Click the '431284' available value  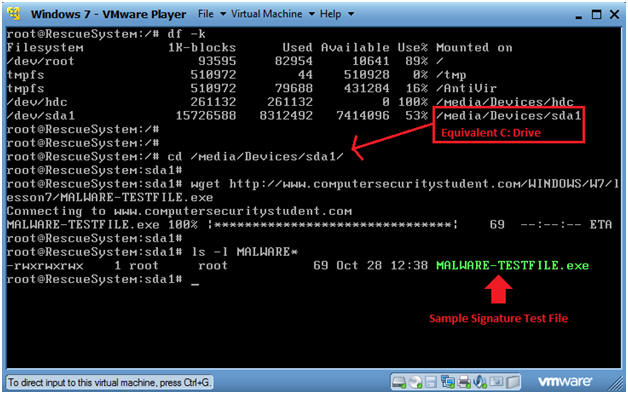click(366, 88)
